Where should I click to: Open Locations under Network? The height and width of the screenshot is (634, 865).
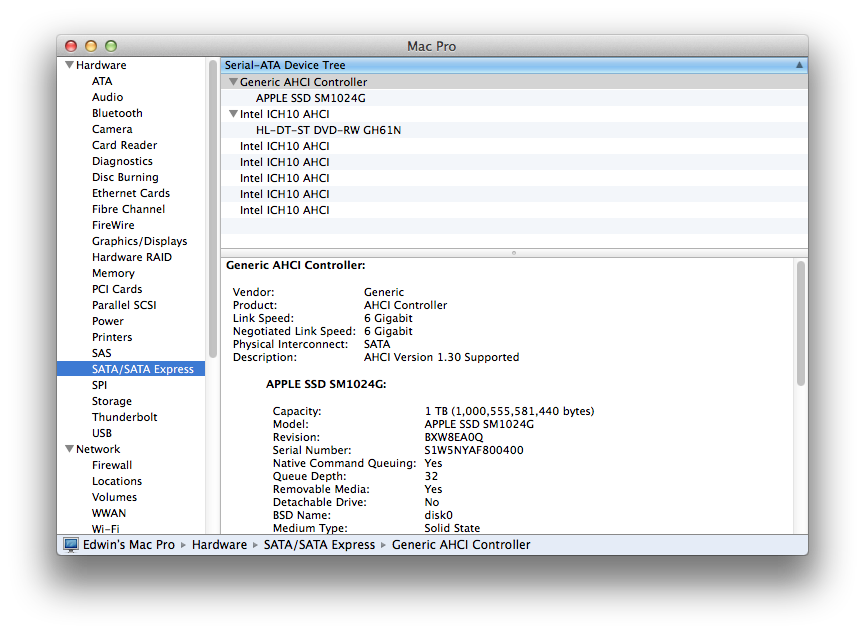pos(117,481)
